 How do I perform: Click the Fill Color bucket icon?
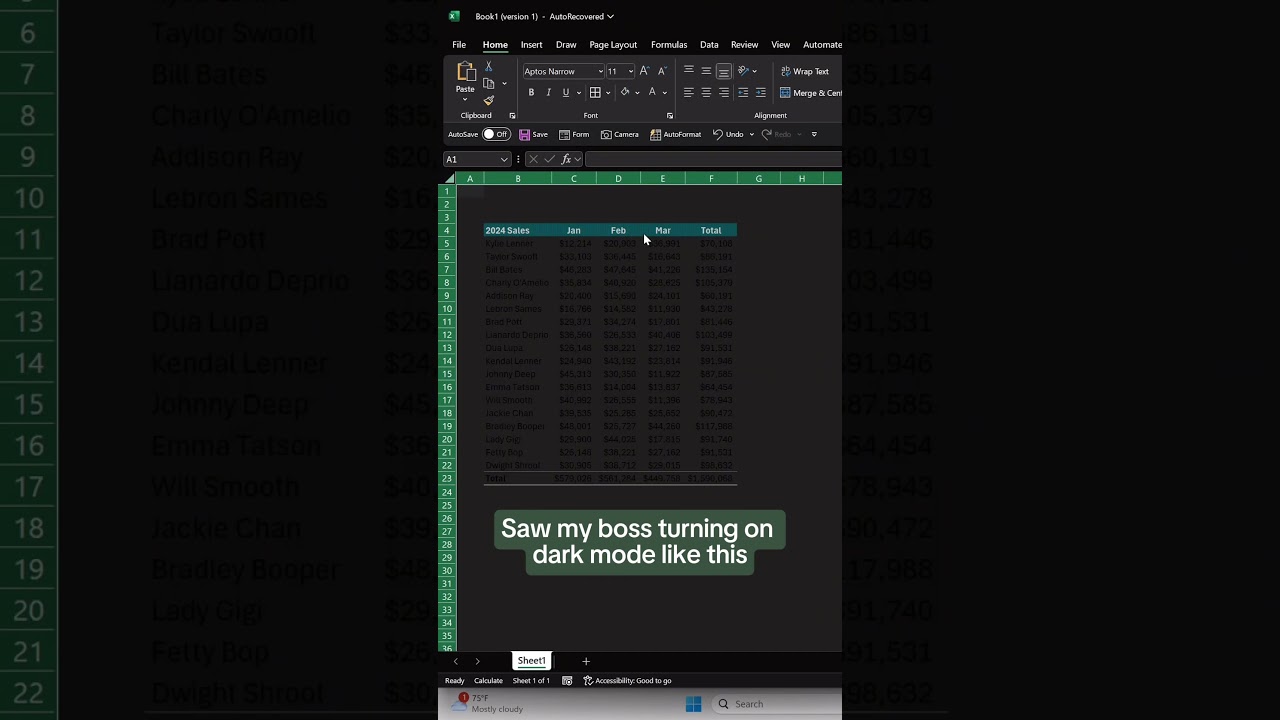tap(625, 92)
